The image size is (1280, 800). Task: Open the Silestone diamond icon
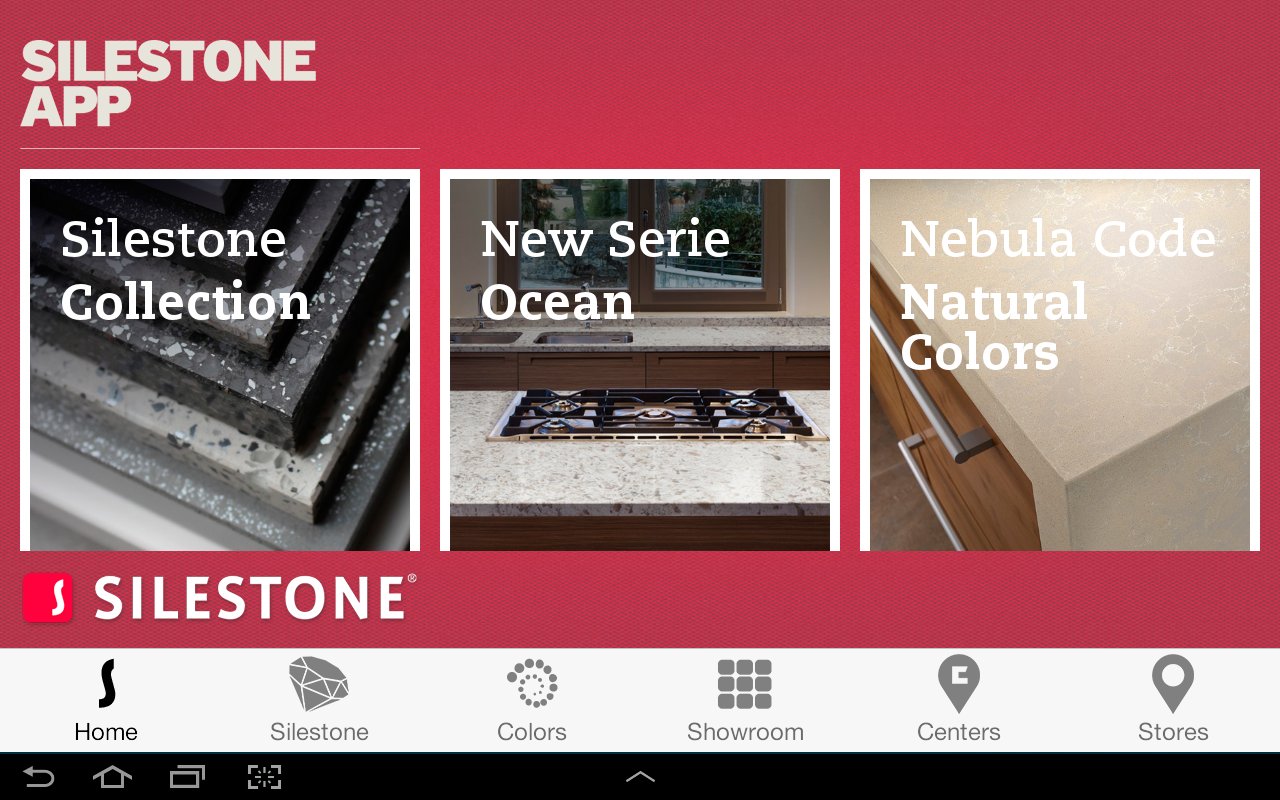[319, 684]
